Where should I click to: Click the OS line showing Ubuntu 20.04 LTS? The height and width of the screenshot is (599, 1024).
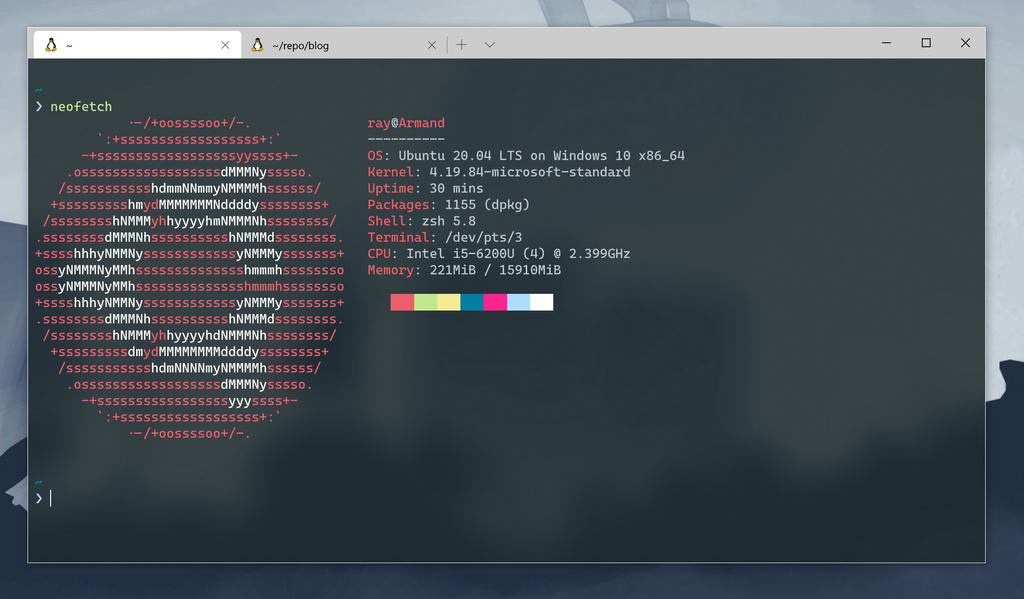[x=526, y=155]
